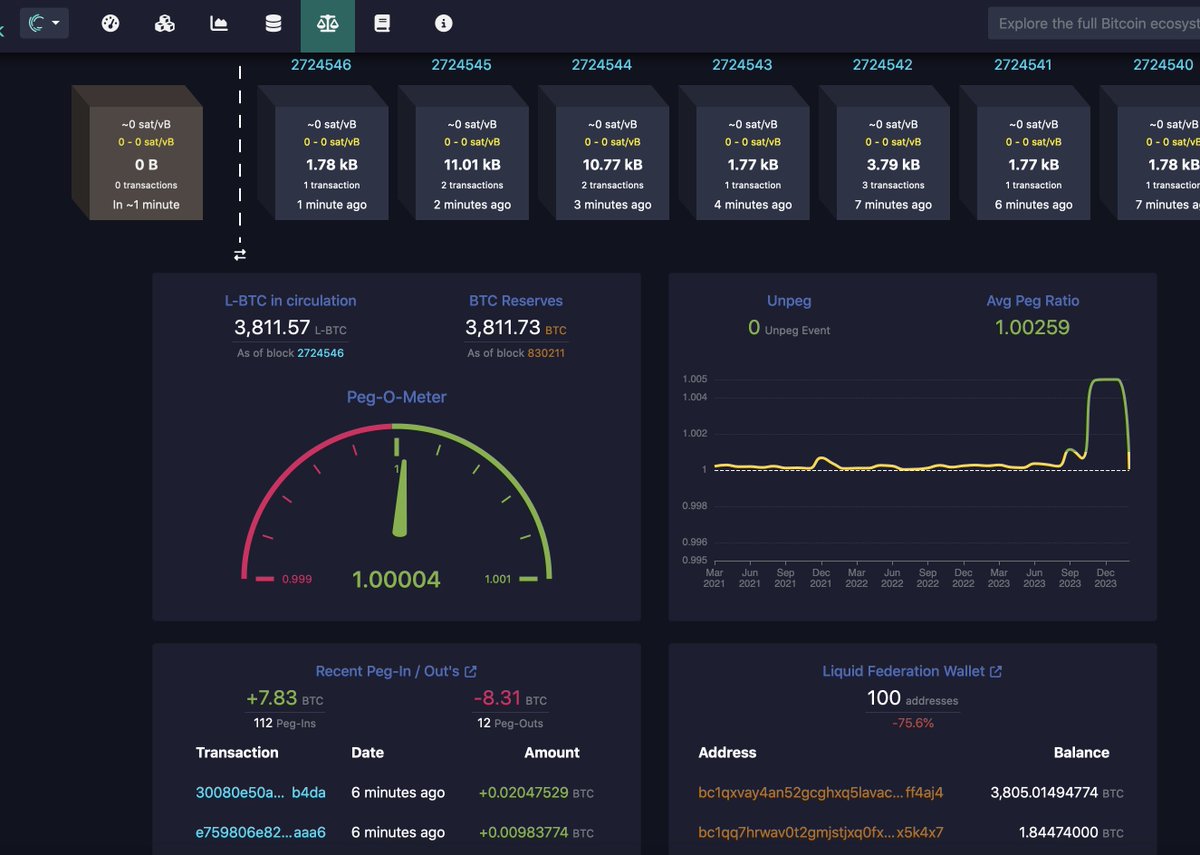Open the Assets database icon
The width and height of the screenshot is (1200, 855).
[273, 23]
